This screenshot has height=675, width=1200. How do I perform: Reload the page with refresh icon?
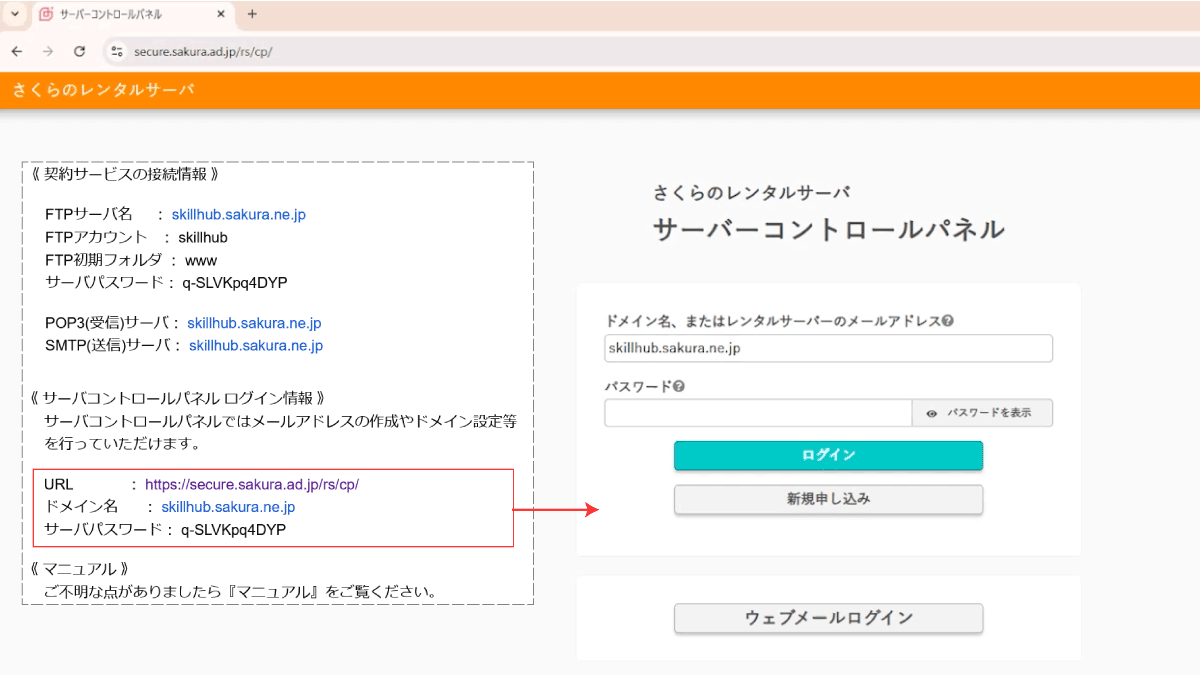pyautogui.click(x=79, y=51)
